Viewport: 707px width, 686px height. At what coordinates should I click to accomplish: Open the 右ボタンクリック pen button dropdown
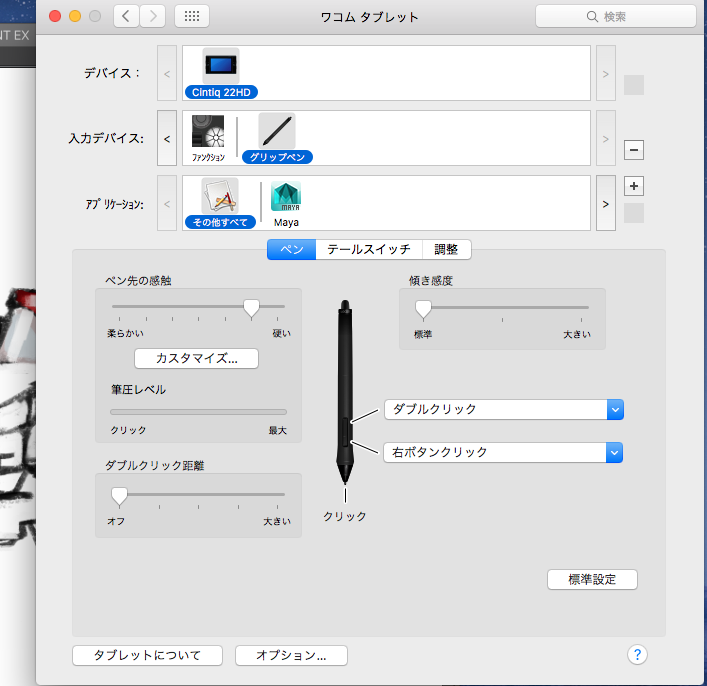[x=615, y=452]
